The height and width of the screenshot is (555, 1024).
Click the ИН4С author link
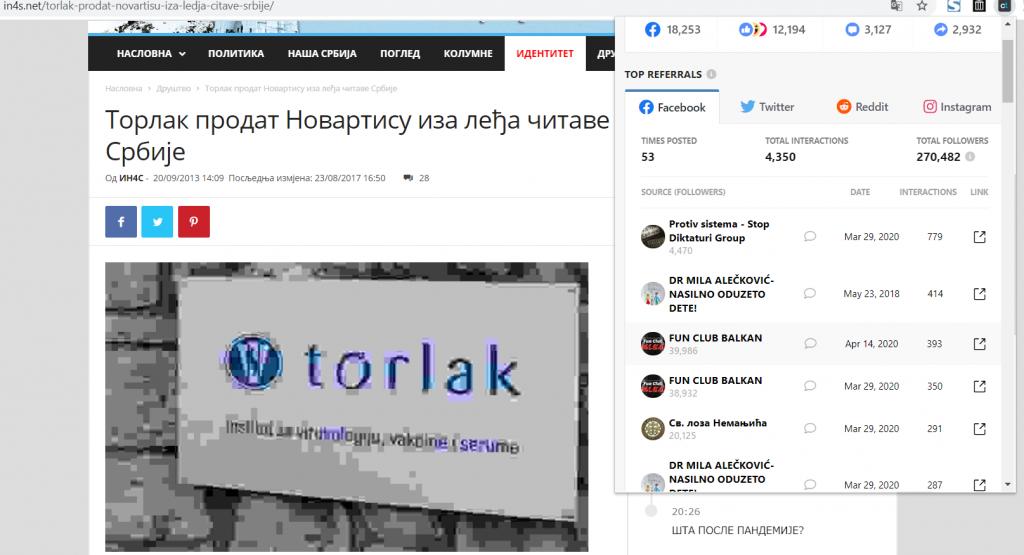(x=131, y=178)
